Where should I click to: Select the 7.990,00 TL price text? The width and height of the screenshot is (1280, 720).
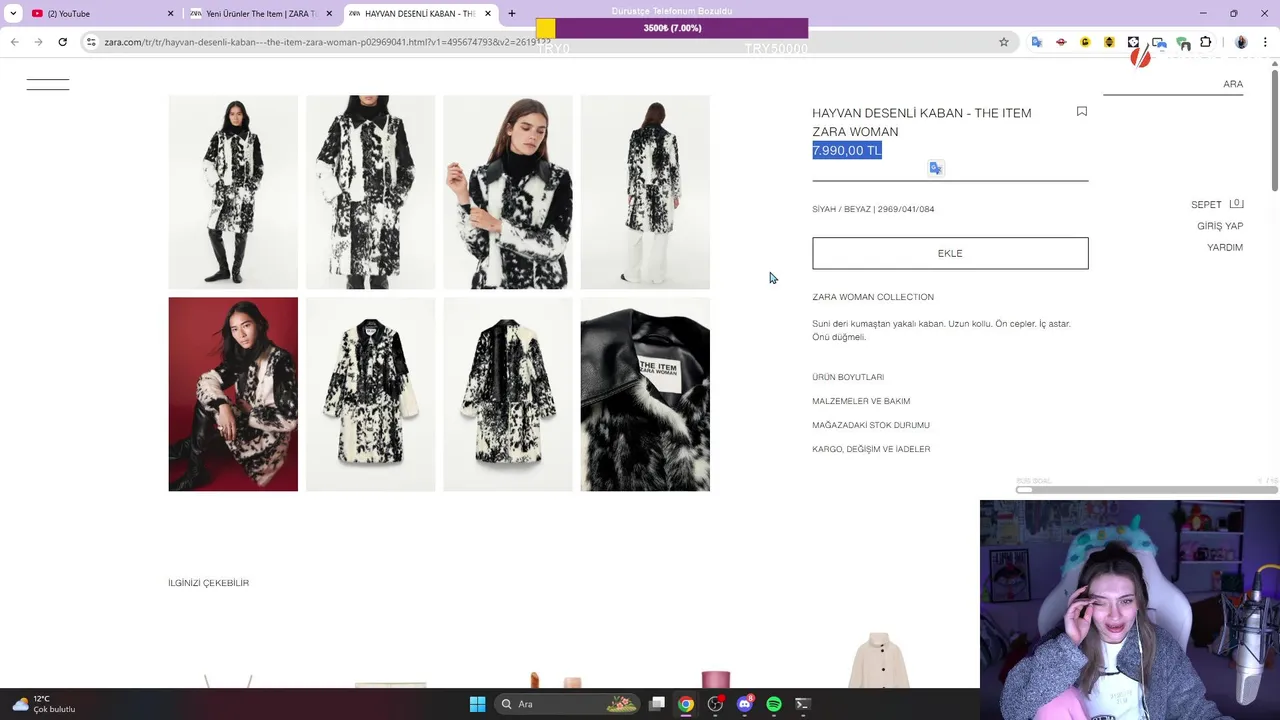coord(847,150)
